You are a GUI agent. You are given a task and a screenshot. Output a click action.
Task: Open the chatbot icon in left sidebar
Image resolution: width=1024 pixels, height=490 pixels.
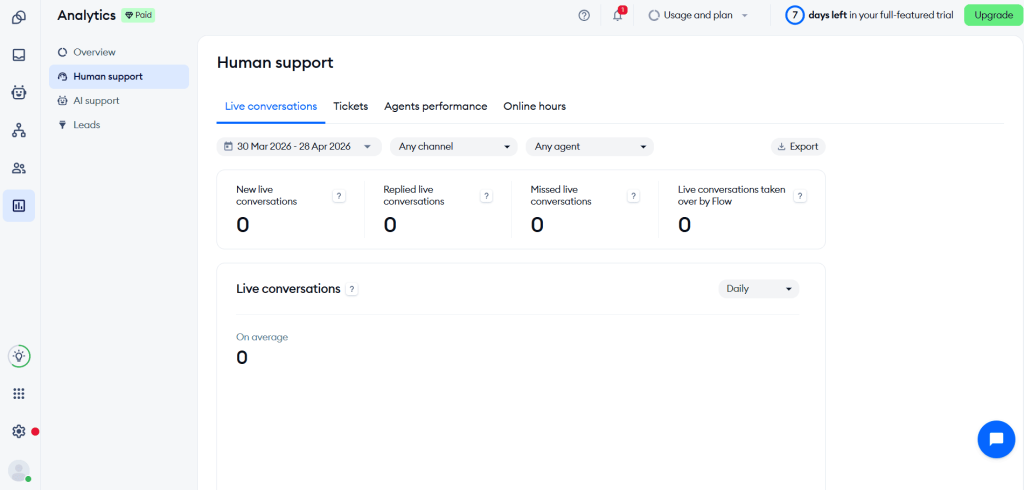(x=19, y=93)
